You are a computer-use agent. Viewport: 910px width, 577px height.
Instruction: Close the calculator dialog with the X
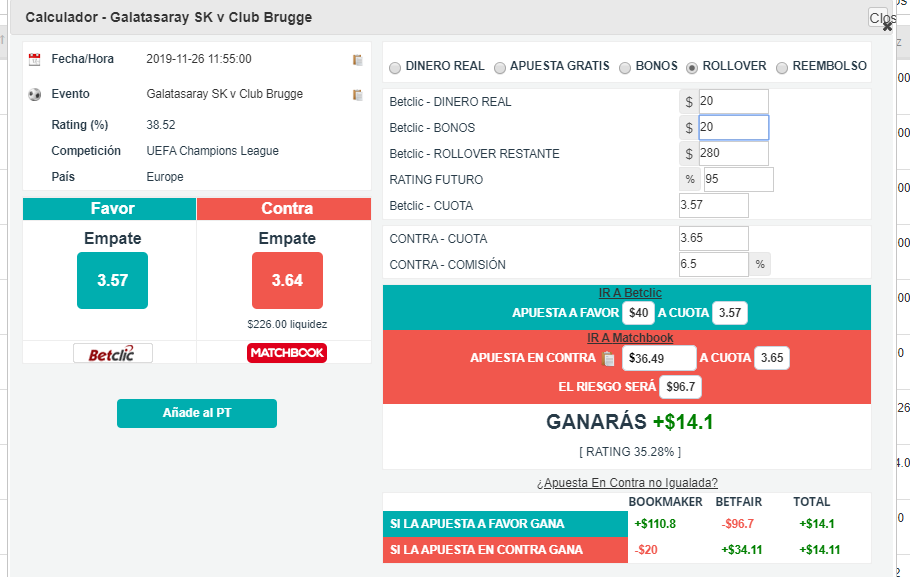click(x=887, y=26)
